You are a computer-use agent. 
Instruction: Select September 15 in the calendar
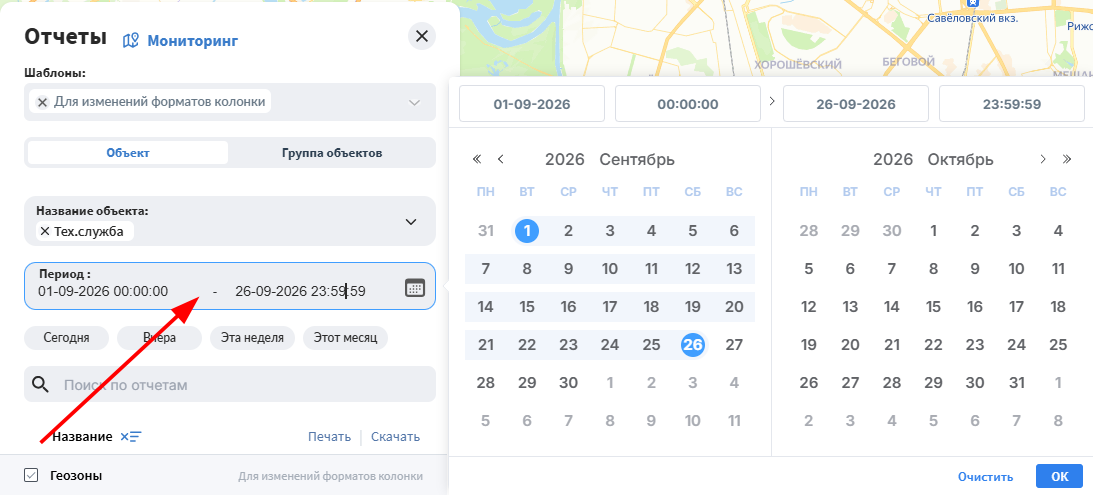527,307
